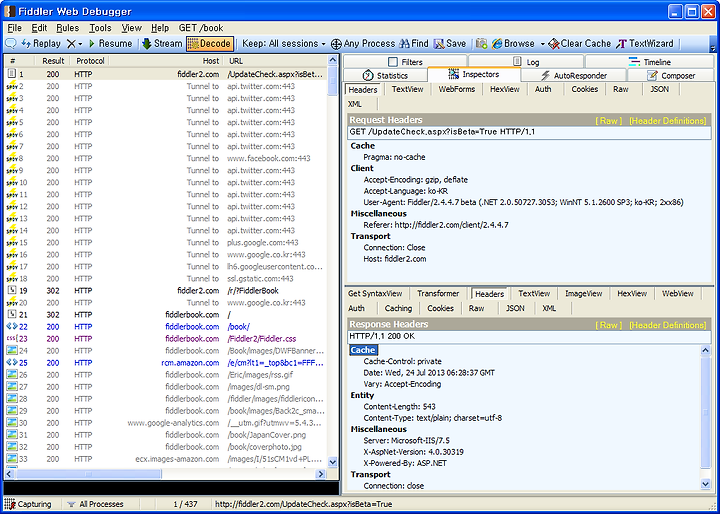Screen dimensions: 720x514
Task: Open the Edit menu
Action: pyautogui.click(x=39, y=28)
